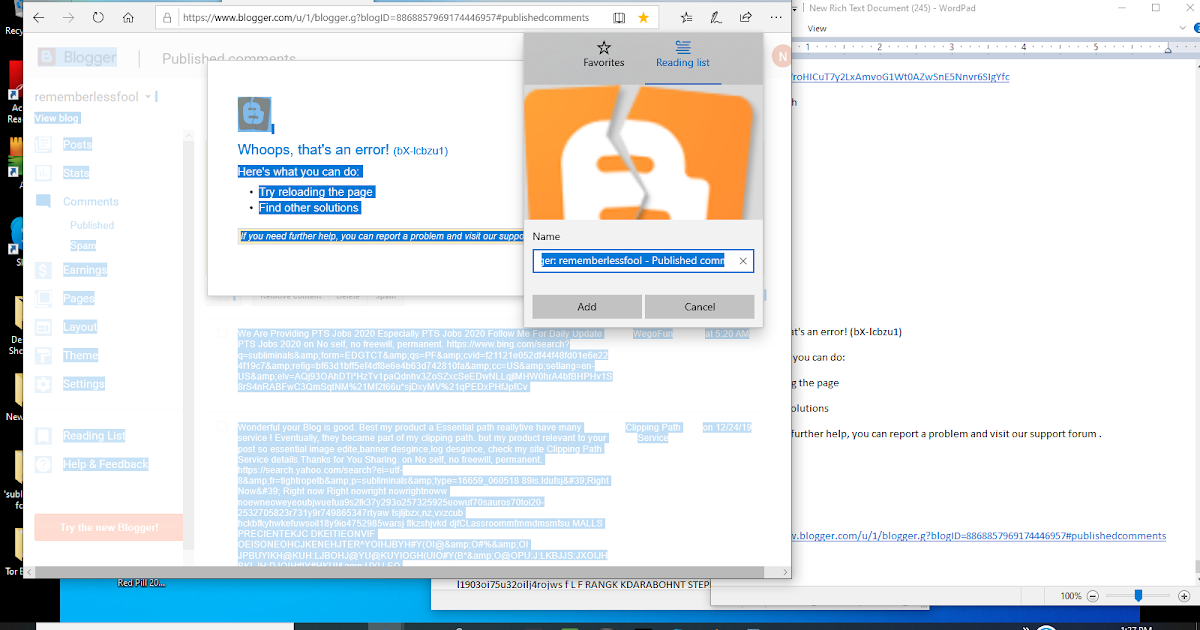Image resolution: width=1200 pixels, height=630 pixels.
Task: Open Comments in the Blogger sidebar
Action: pos(91,201)
